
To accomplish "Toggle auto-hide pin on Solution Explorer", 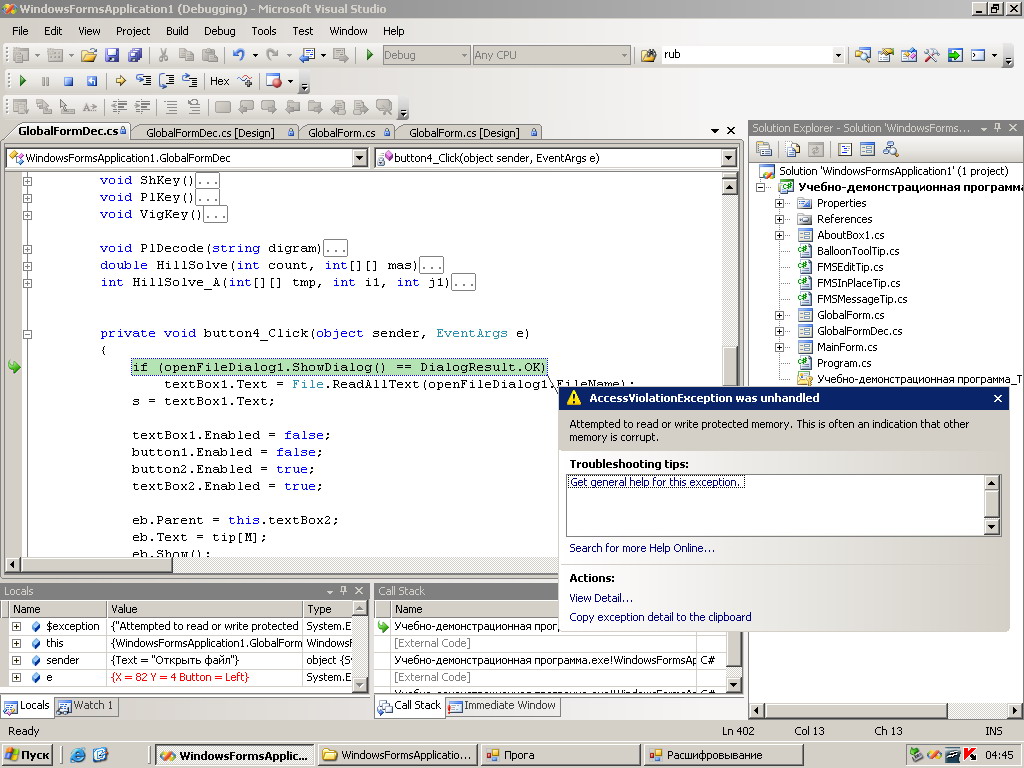I will 997,128.
